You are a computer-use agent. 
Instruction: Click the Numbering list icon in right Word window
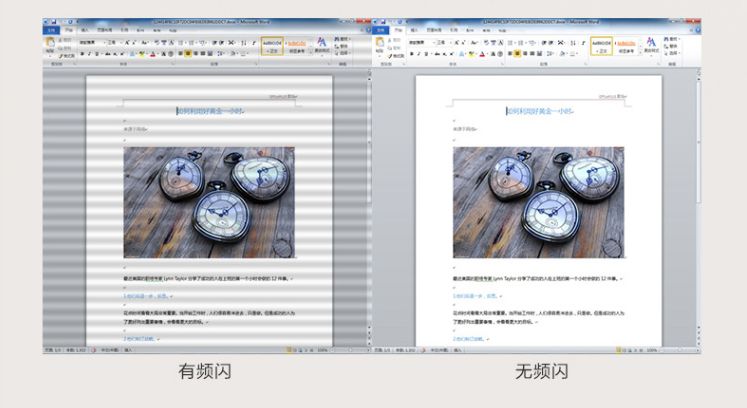click(520, 42)
